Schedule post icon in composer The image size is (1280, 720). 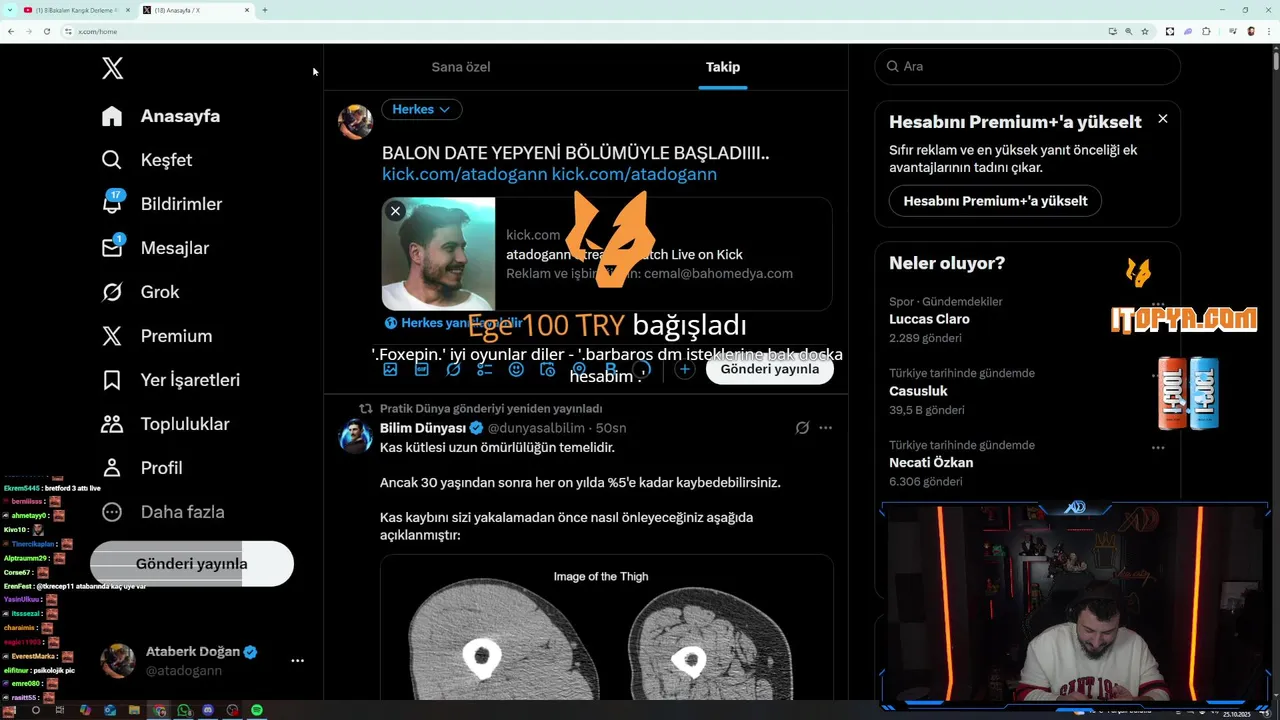(547, 369)
